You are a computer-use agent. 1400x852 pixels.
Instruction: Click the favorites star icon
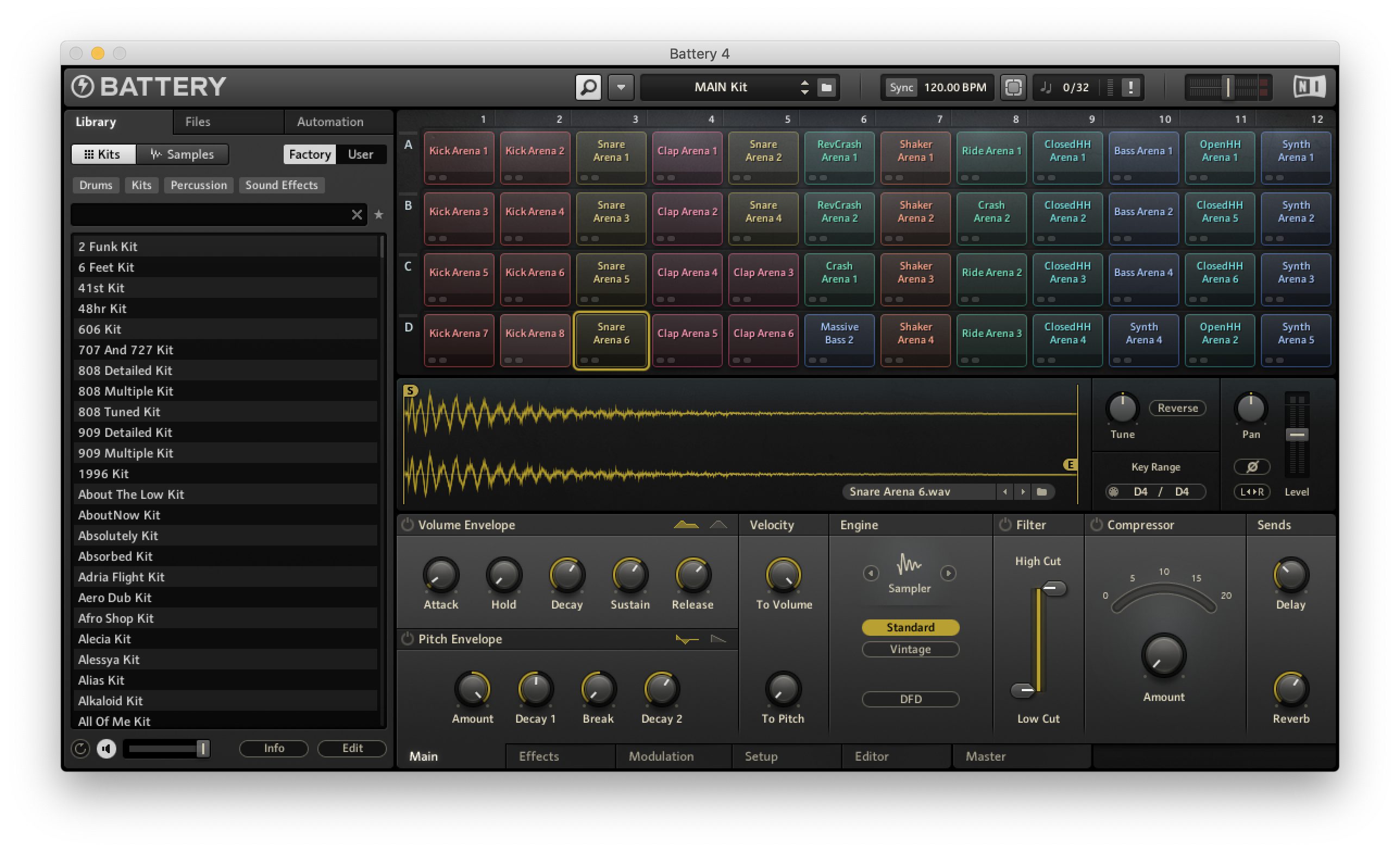pyautogui.click(x=378, y=214)
